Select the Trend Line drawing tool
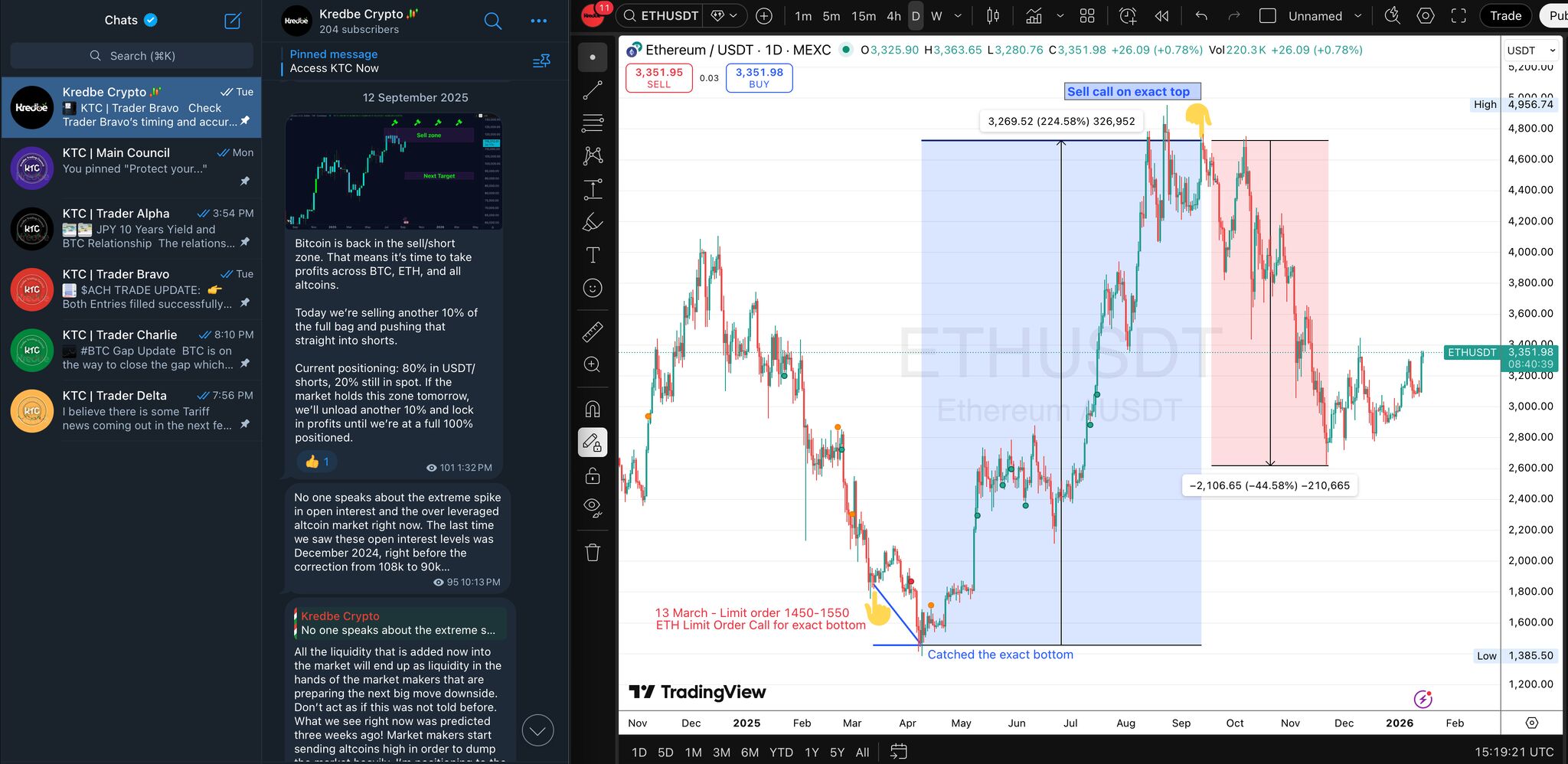 (592, 90)
